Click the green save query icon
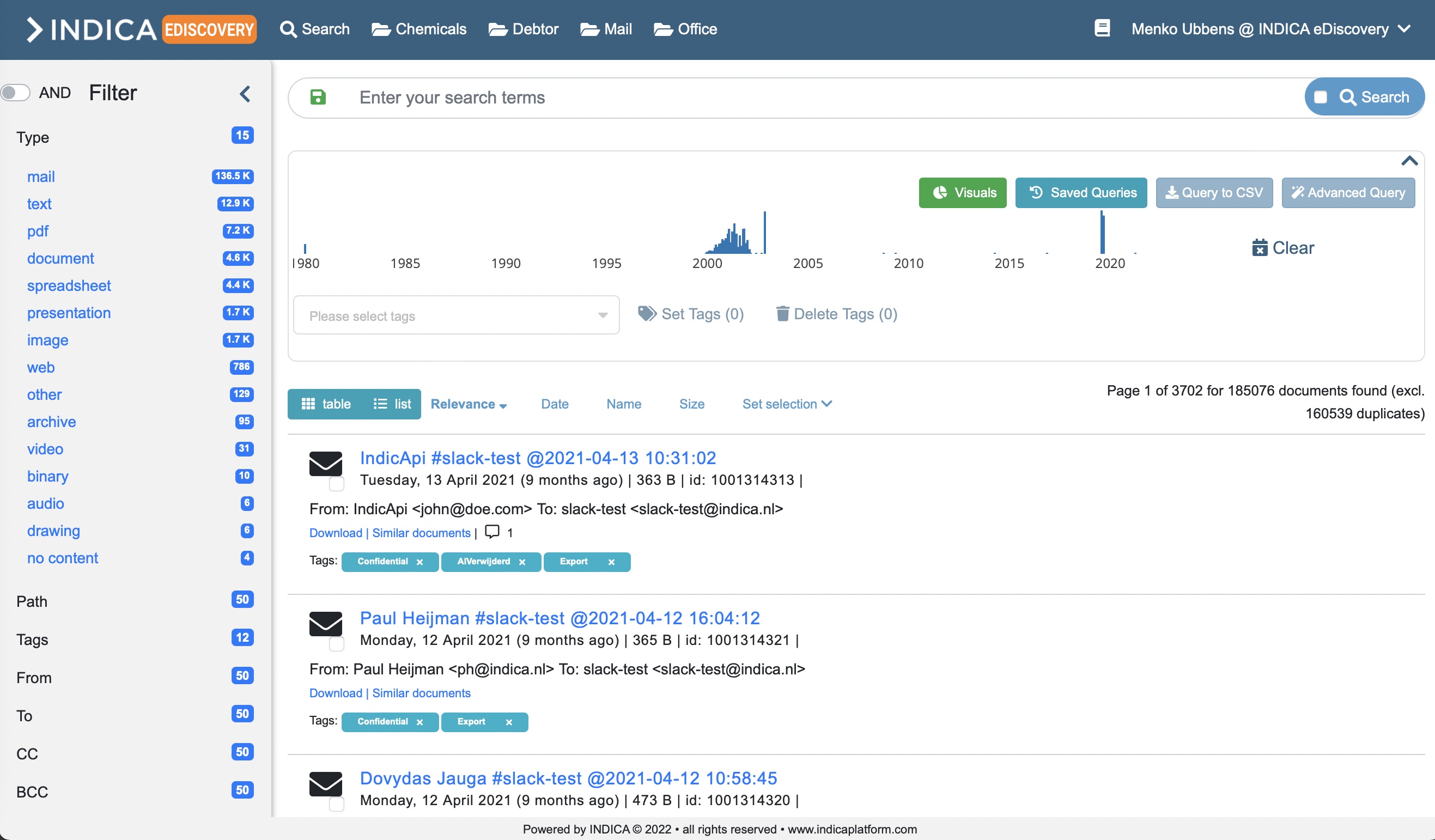This screenshot has width=1435, height=840. pyautogui.click(x=318, y=98)
